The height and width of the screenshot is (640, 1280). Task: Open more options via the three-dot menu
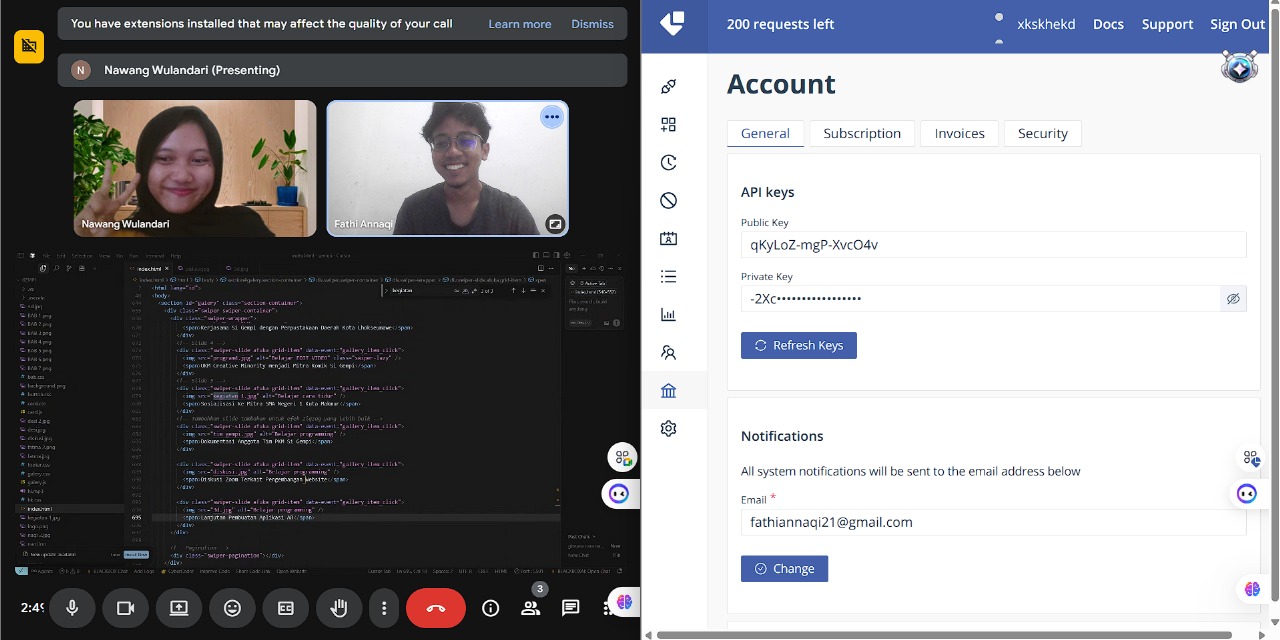pyautogui.click(x=384, y=607)
